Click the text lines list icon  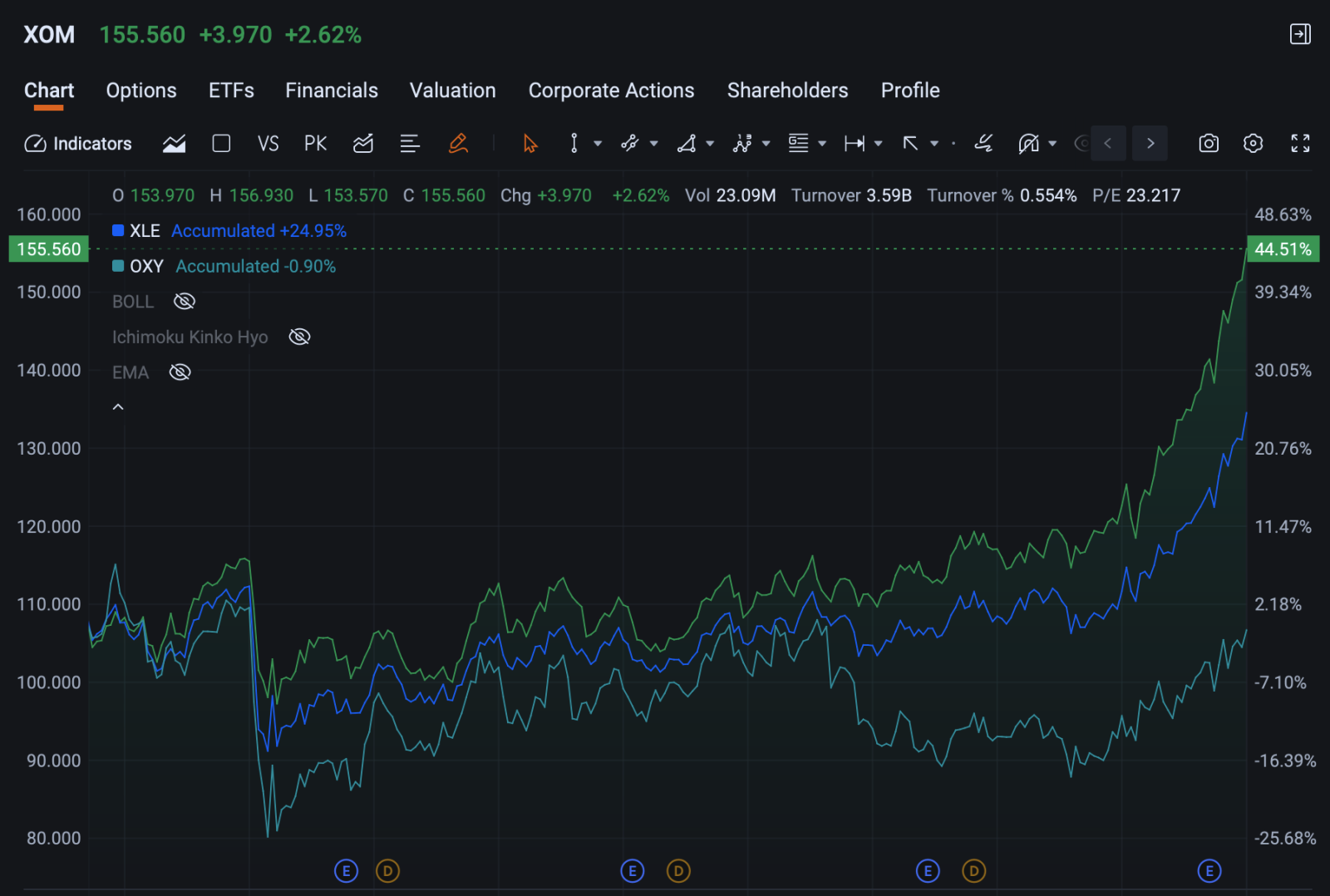click(x=410, y=144)
